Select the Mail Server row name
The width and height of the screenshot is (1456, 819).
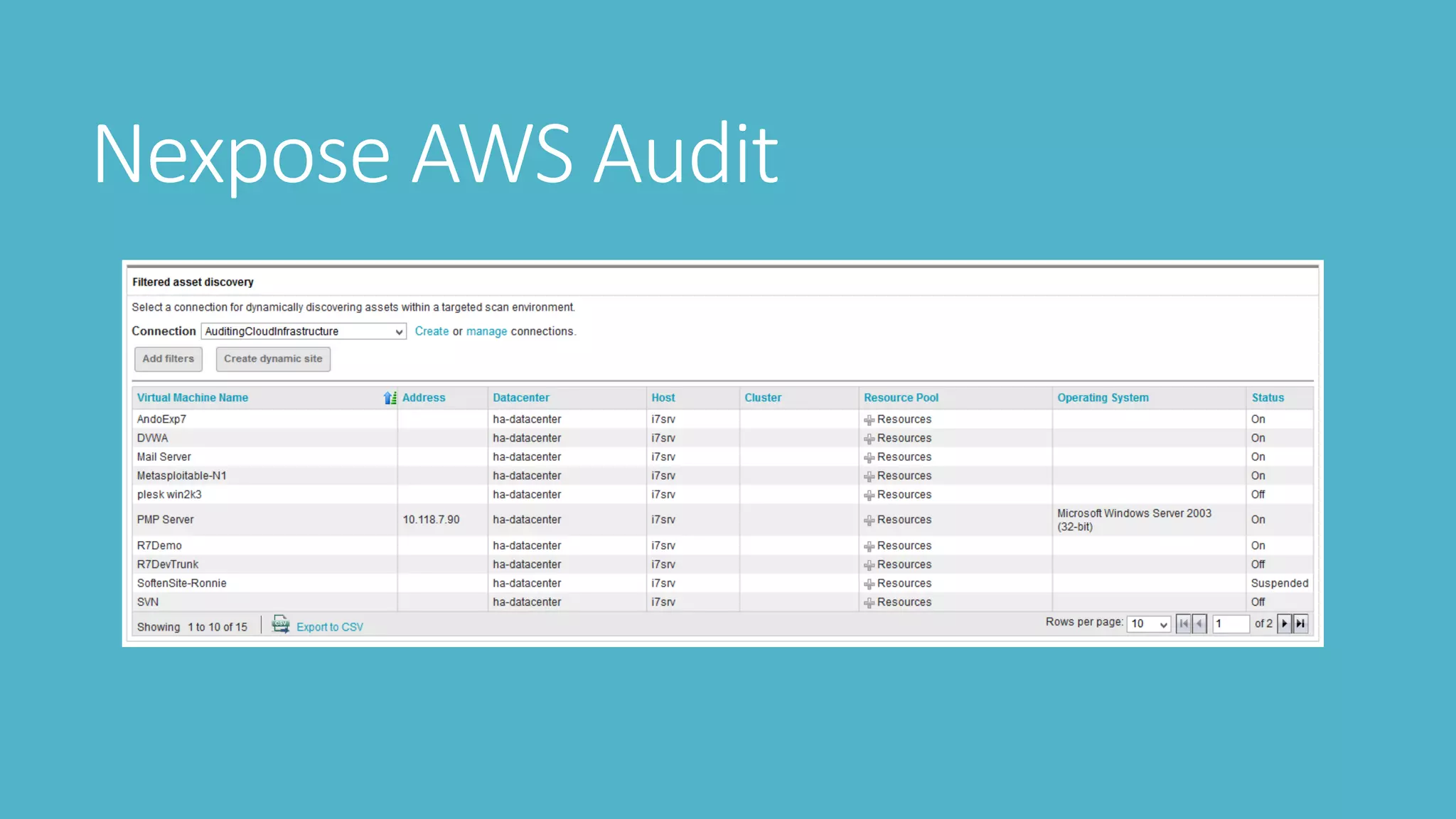[x=164, y=457]
